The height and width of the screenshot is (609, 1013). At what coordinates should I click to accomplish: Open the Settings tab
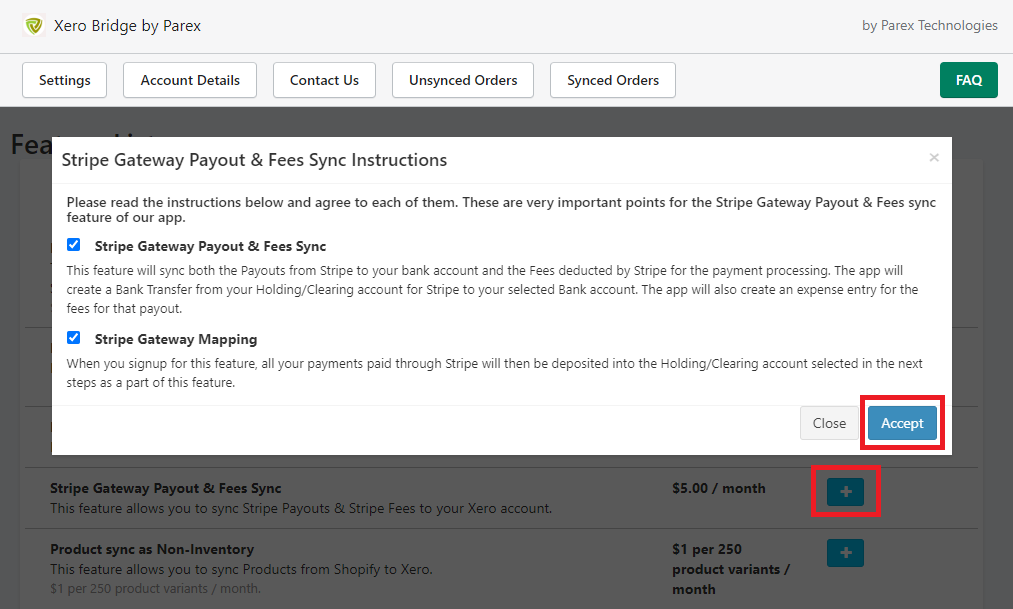65,80
